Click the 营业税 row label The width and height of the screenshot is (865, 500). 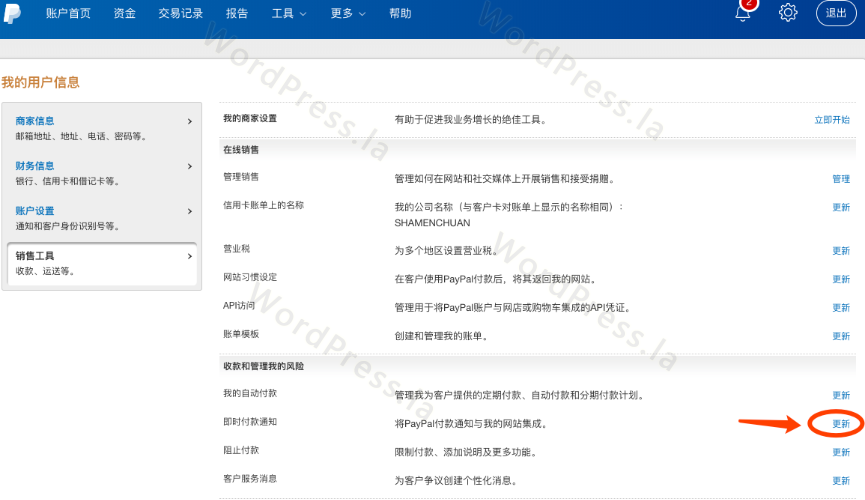click(237, 248)
